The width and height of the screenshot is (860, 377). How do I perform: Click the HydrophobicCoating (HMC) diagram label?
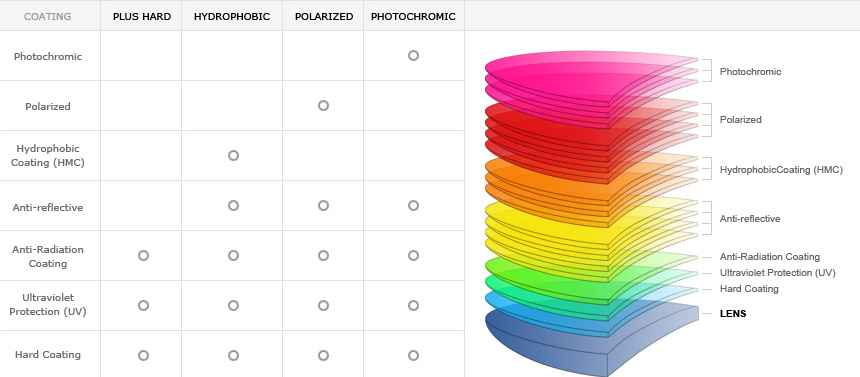[781, 170]
